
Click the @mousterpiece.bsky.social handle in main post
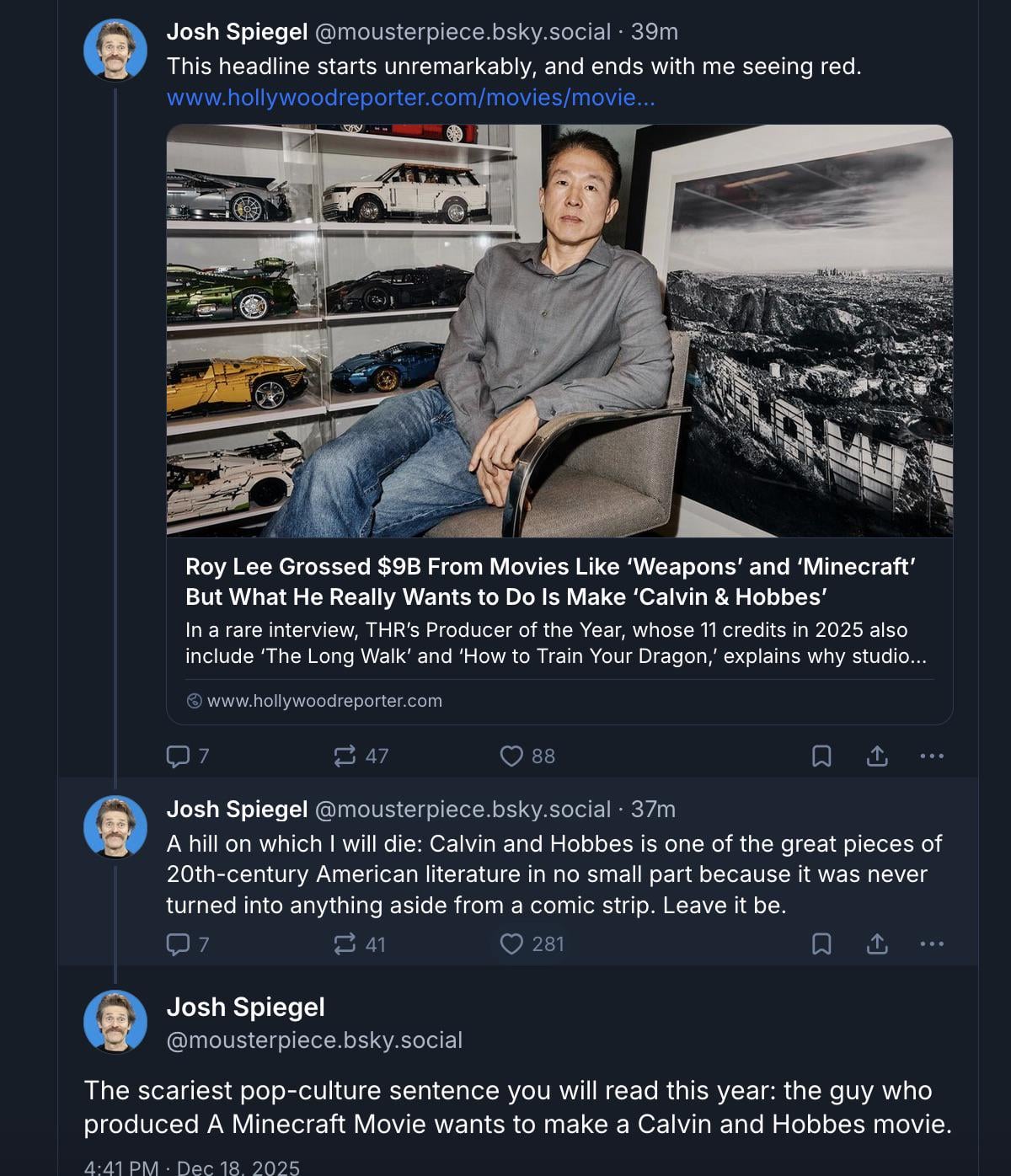(314, 1040)
